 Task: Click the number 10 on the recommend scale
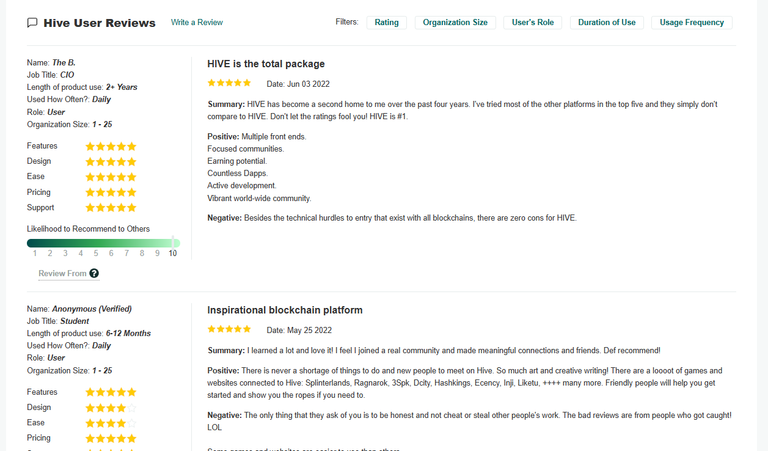pyautogui.click(x=173, y=253)
